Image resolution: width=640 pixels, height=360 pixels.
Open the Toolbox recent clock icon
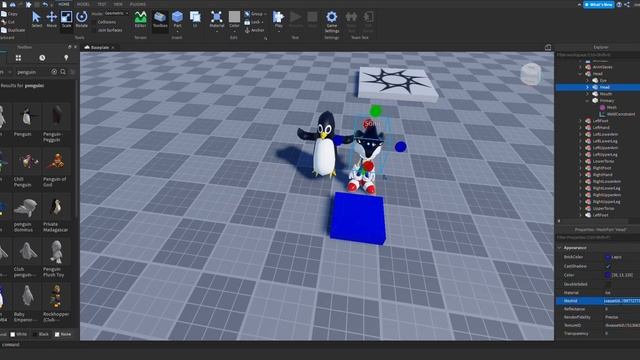coord(42,58)
